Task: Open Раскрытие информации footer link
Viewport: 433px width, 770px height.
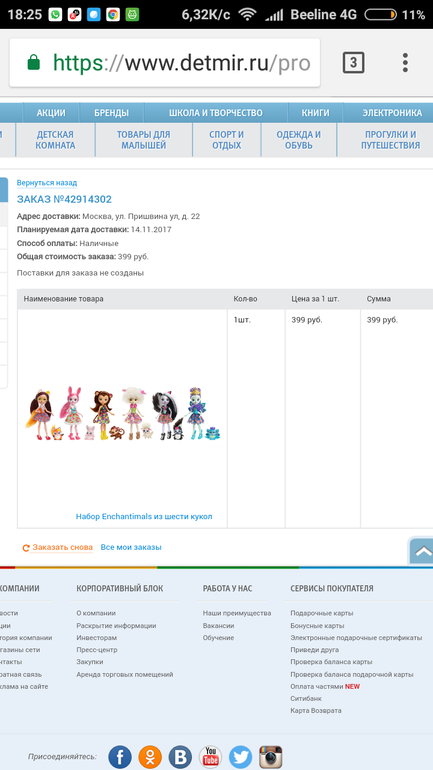Action: tap(116, 626)
